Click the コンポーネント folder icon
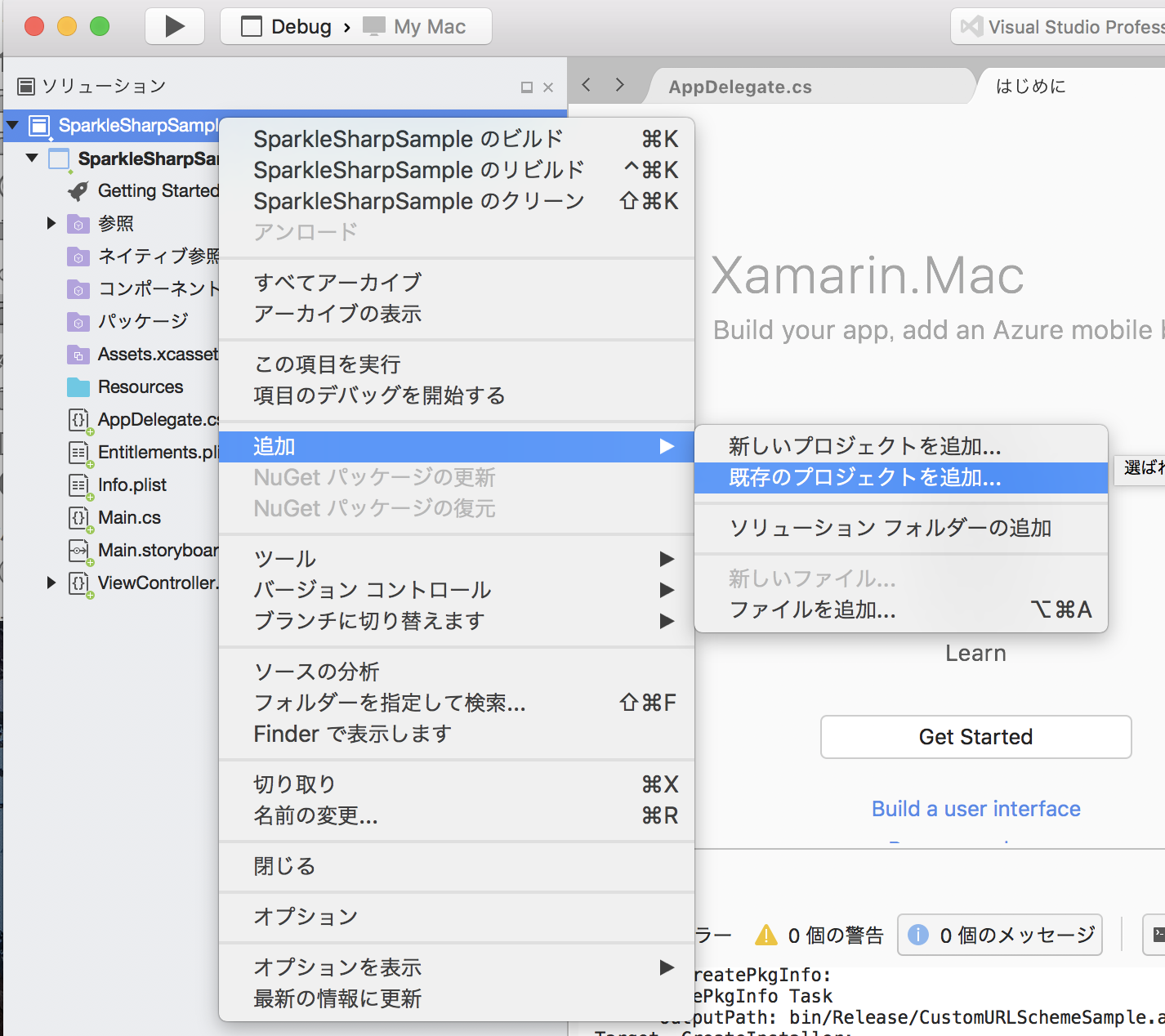Screen dimensions: 1165x1036 78,289
